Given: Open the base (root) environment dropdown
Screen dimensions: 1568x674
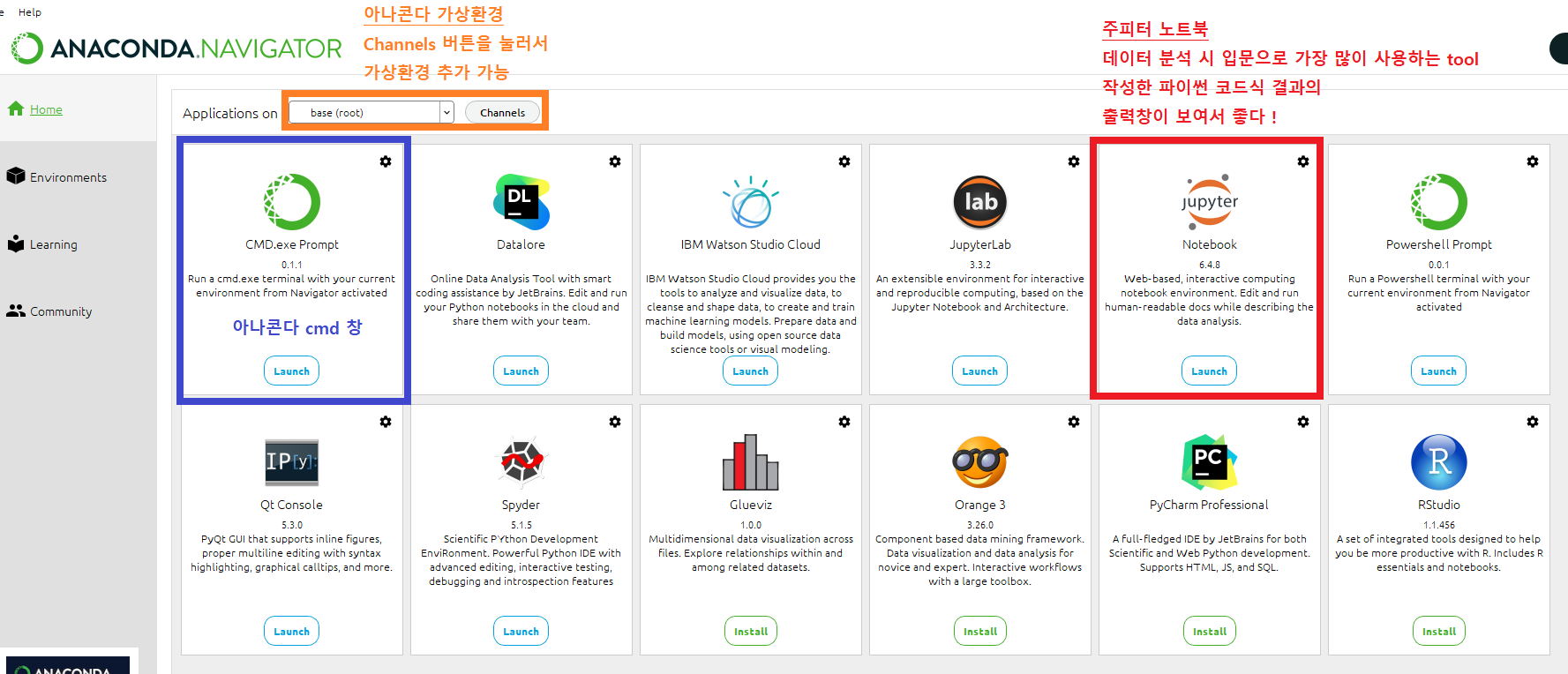Looking at the screenshot, I should click(371, 112).
